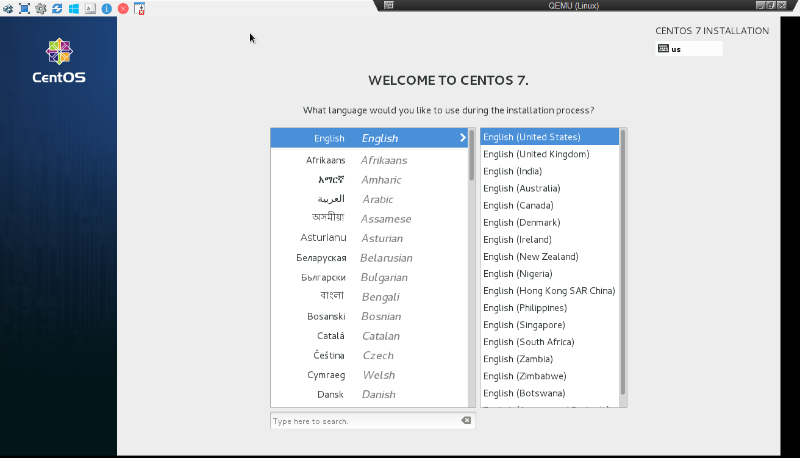The image size is (800, 458).
Task: Click the CentOS logo in the sidebar
Action: (59, 60)
